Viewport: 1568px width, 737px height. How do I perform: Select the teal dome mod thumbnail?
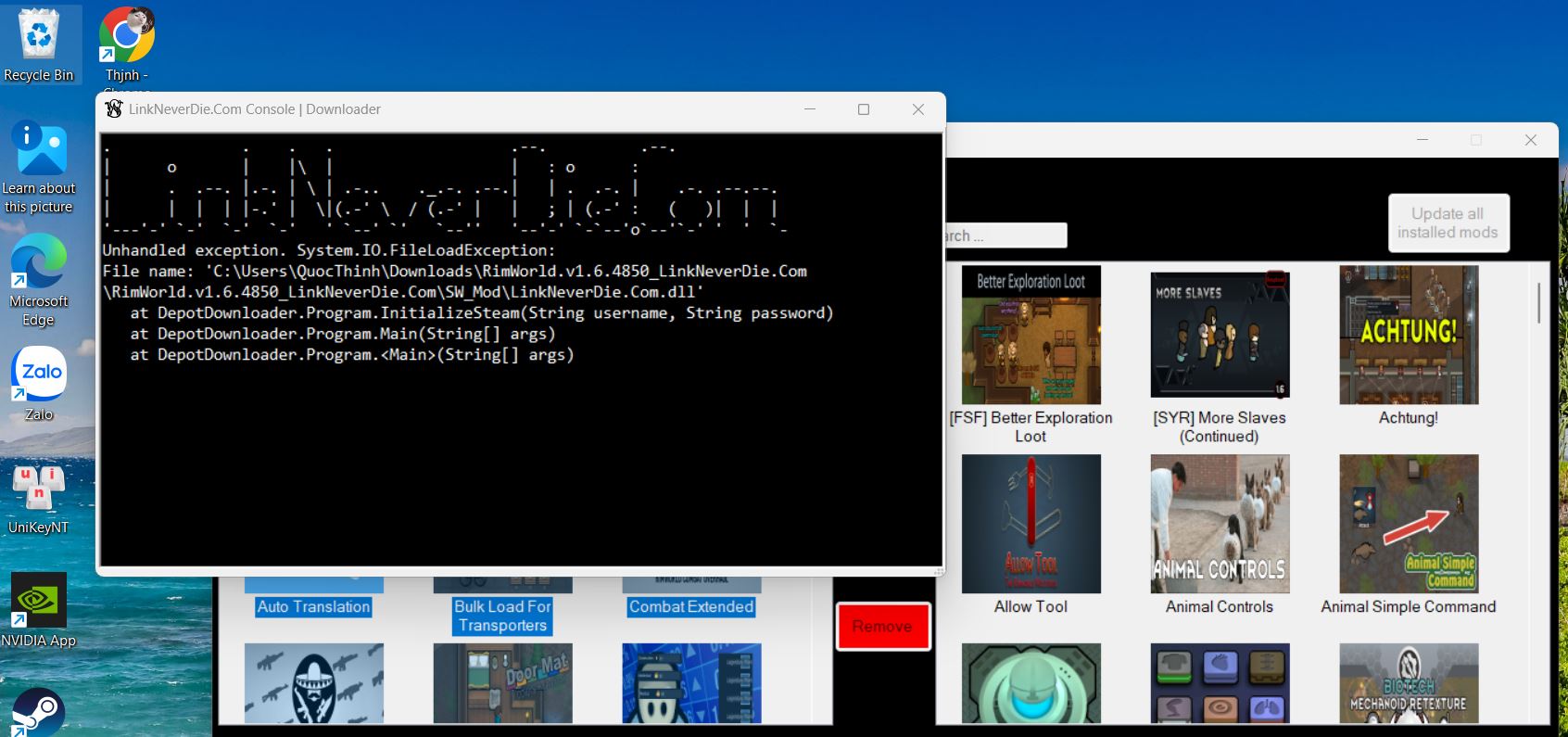click(x=1031, y=683)
